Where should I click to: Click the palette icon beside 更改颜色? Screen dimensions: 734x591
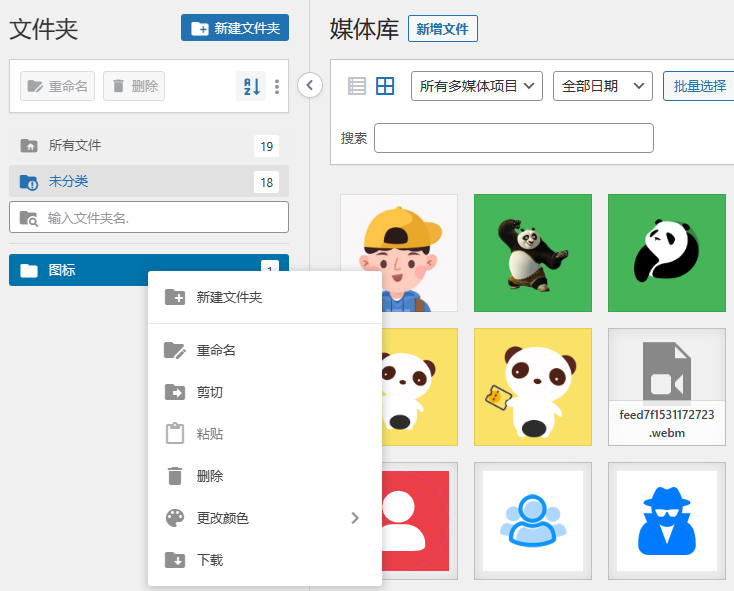pos(175,518)
